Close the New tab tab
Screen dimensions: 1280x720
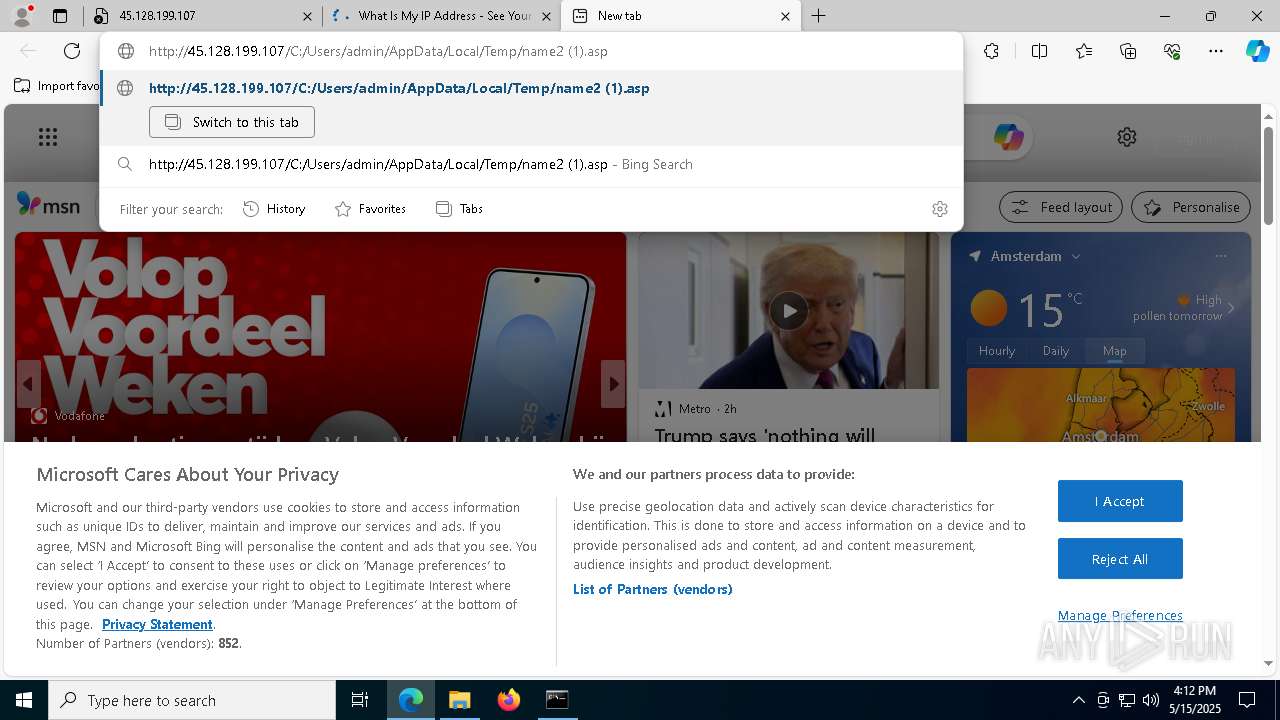(x=785, y=16)
